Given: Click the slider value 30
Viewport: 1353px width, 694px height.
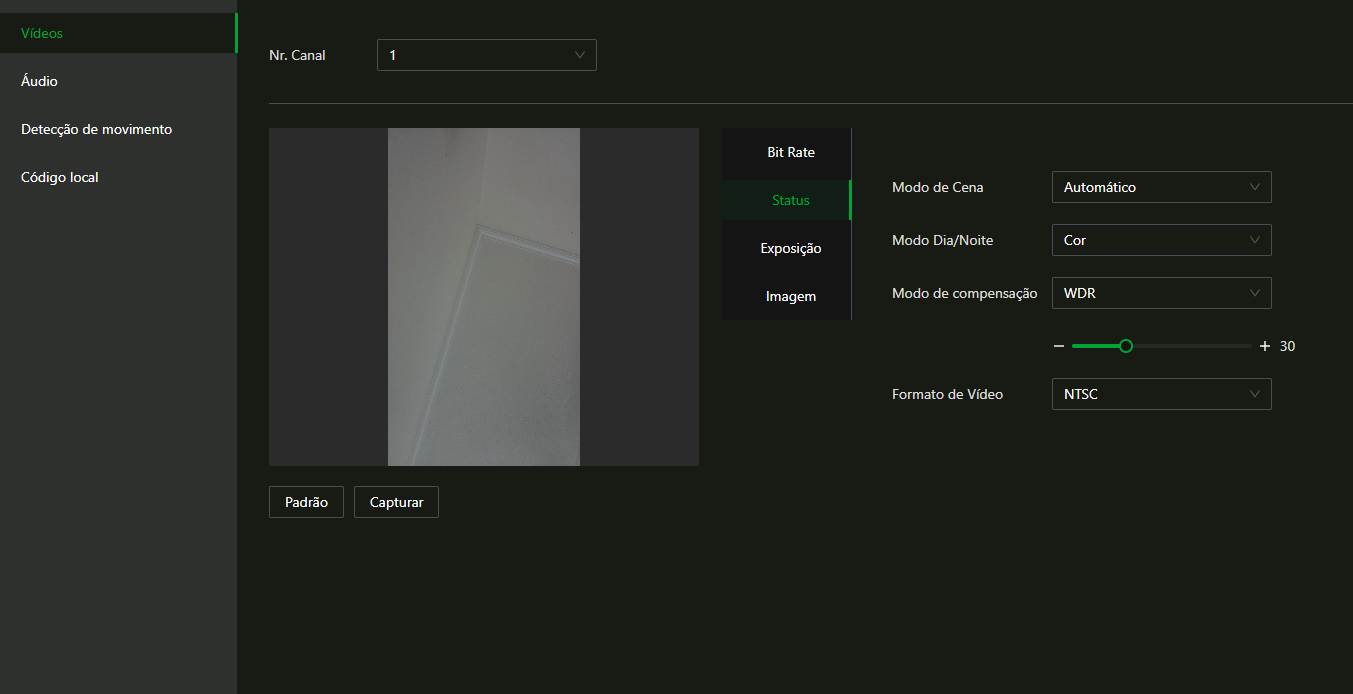Looking at the screenshot, I should (1288, 346).
